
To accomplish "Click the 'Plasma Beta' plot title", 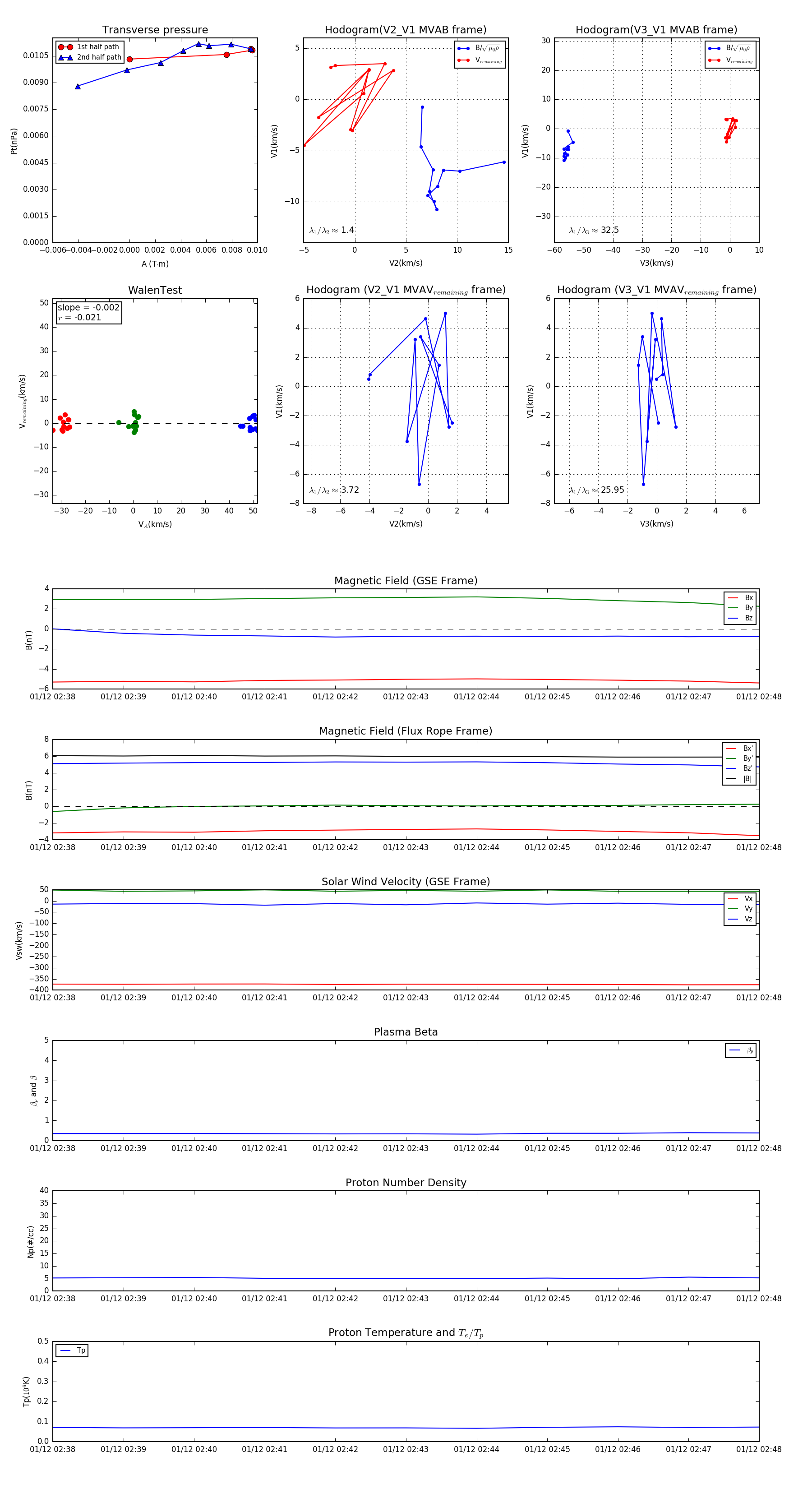I will click(x=406, y=1032).
